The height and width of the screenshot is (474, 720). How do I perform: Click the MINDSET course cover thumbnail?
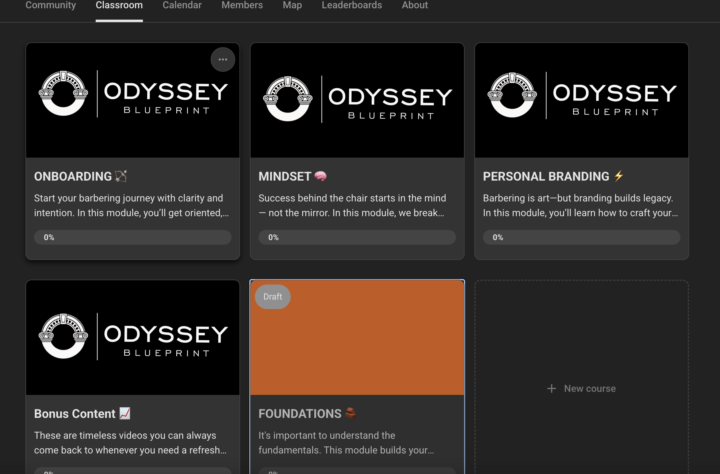click(x=357, y=100)
